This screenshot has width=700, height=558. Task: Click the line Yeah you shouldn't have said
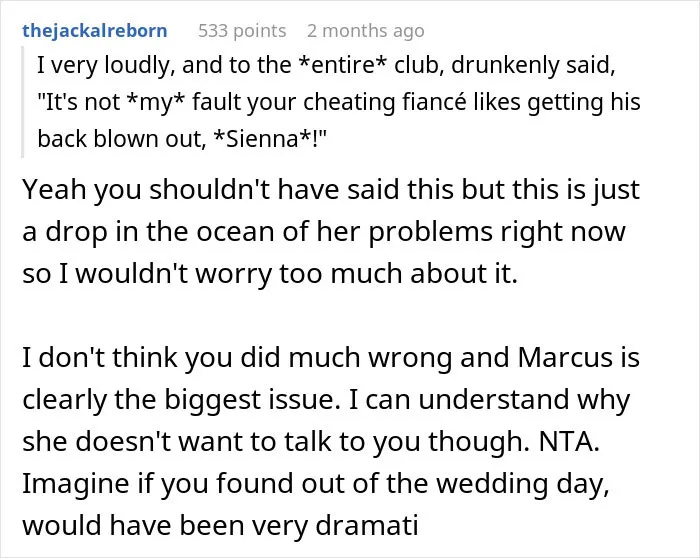point(331,190)
